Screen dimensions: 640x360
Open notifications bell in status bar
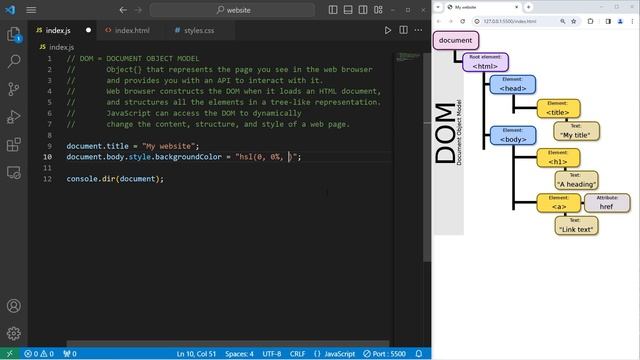pos(419,354)
